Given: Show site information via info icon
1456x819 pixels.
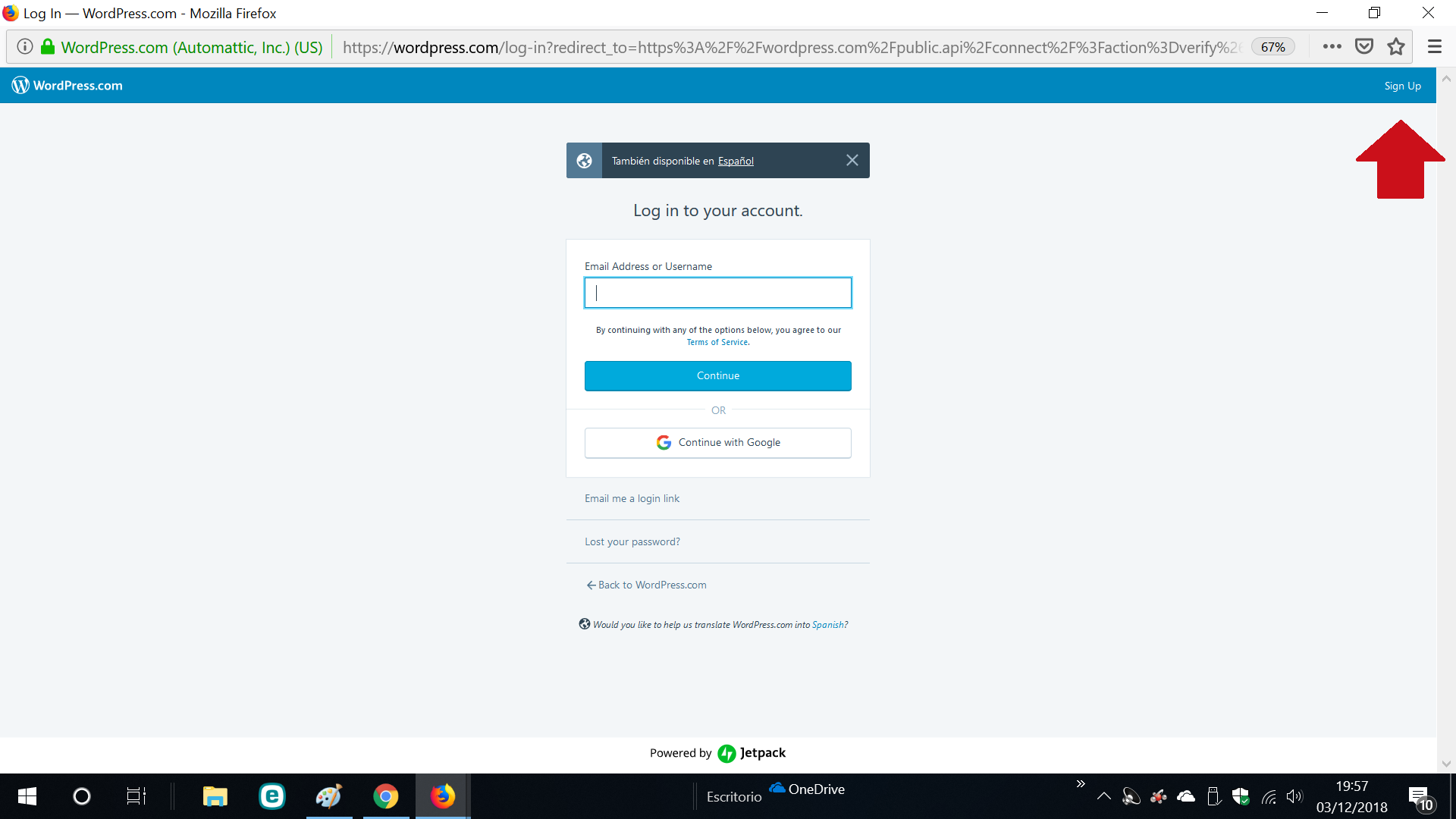Looking at the screenshot, I should [25, 47].
